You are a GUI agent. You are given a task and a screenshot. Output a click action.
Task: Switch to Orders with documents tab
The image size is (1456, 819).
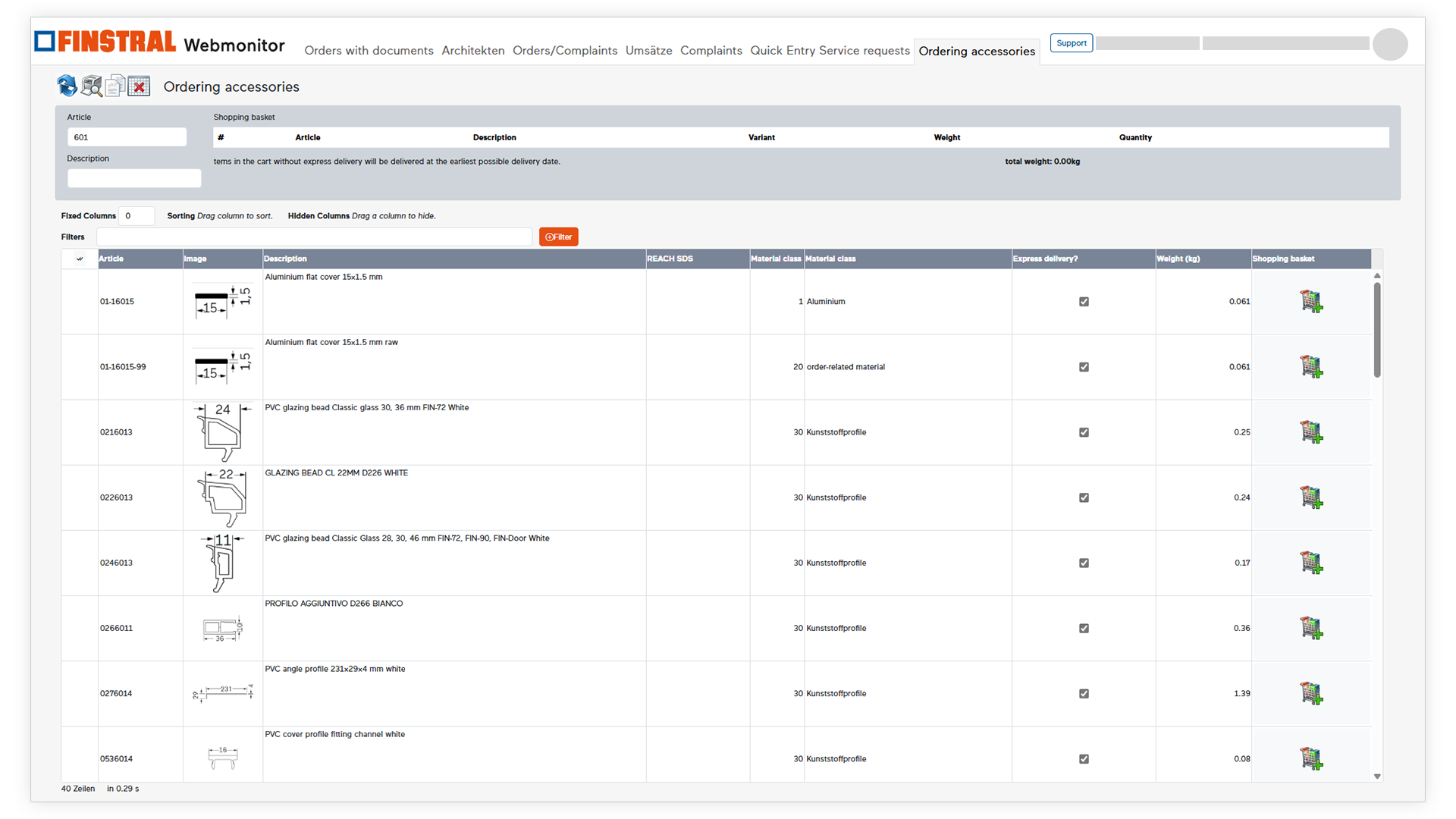click(369, 51)
